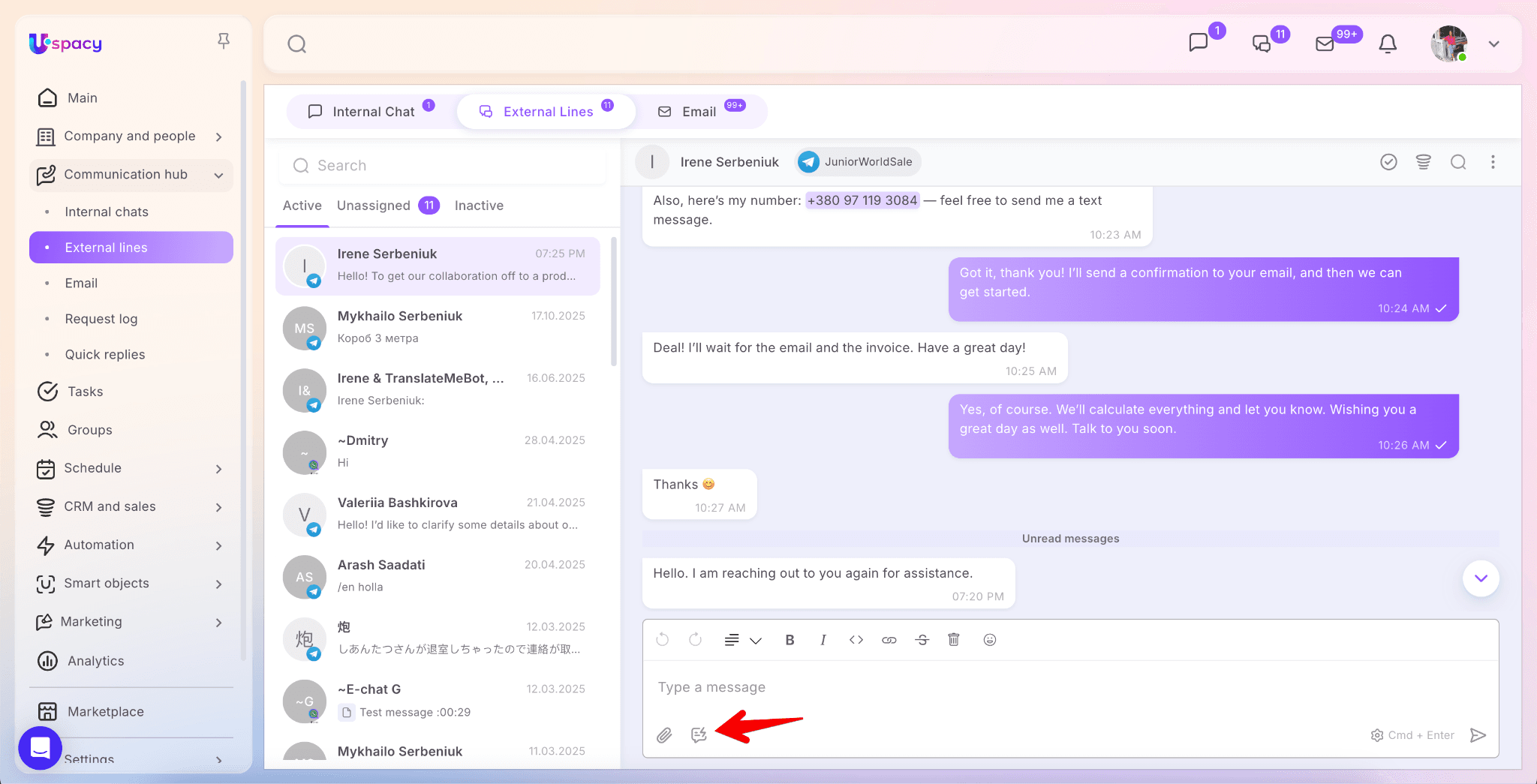Click the attach file paperclip icon
1537x784 pixels.
[x=664, y=735]
